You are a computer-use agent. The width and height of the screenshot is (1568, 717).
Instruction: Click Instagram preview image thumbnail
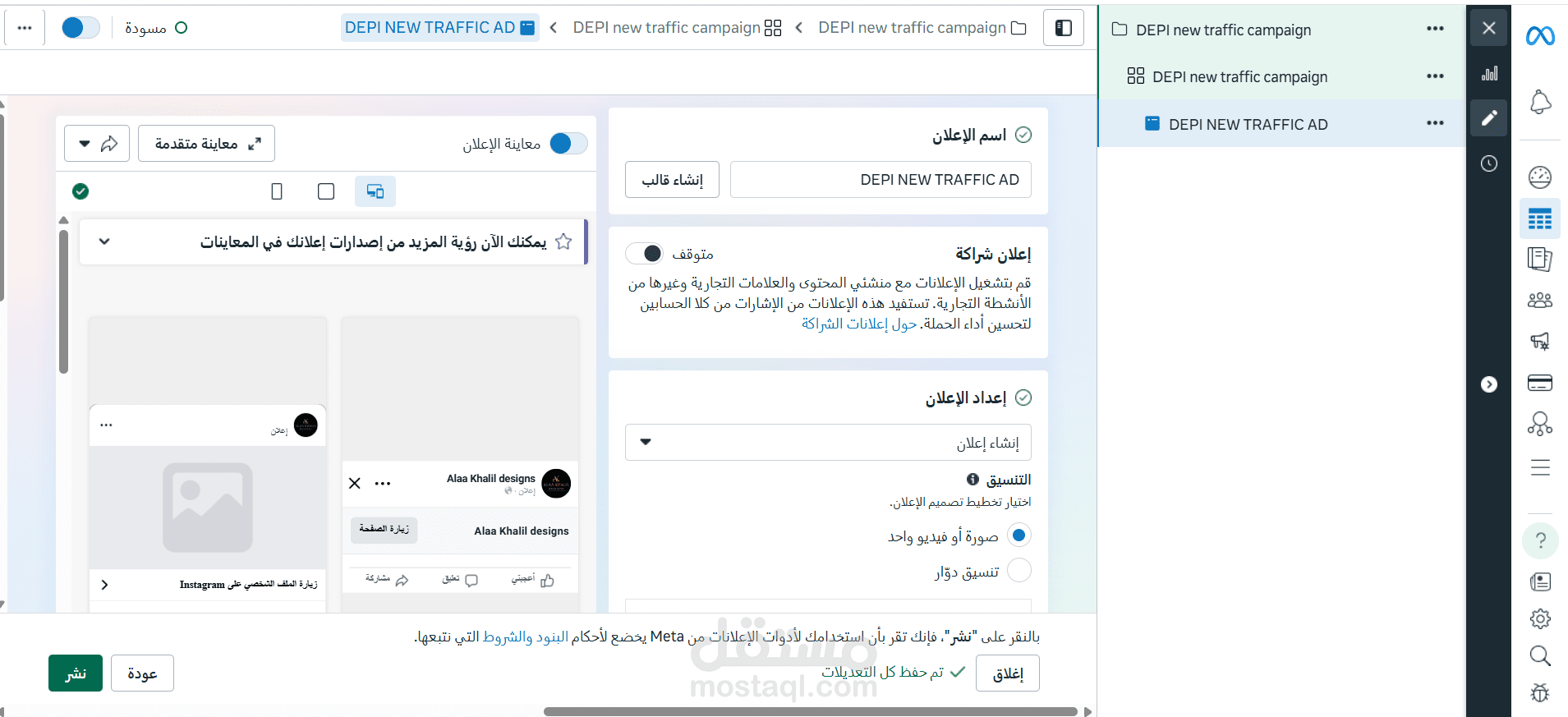click(x=208, y=507)
